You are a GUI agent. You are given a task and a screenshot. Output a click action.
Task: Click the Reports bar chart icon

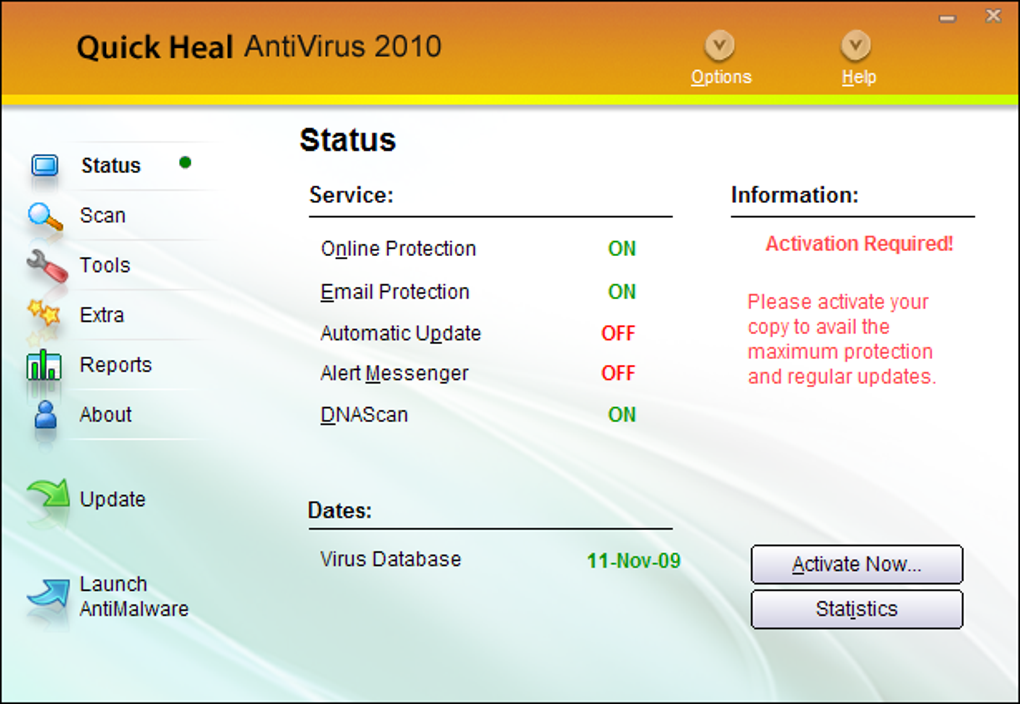pyautogui.click(x=44, y=365)
